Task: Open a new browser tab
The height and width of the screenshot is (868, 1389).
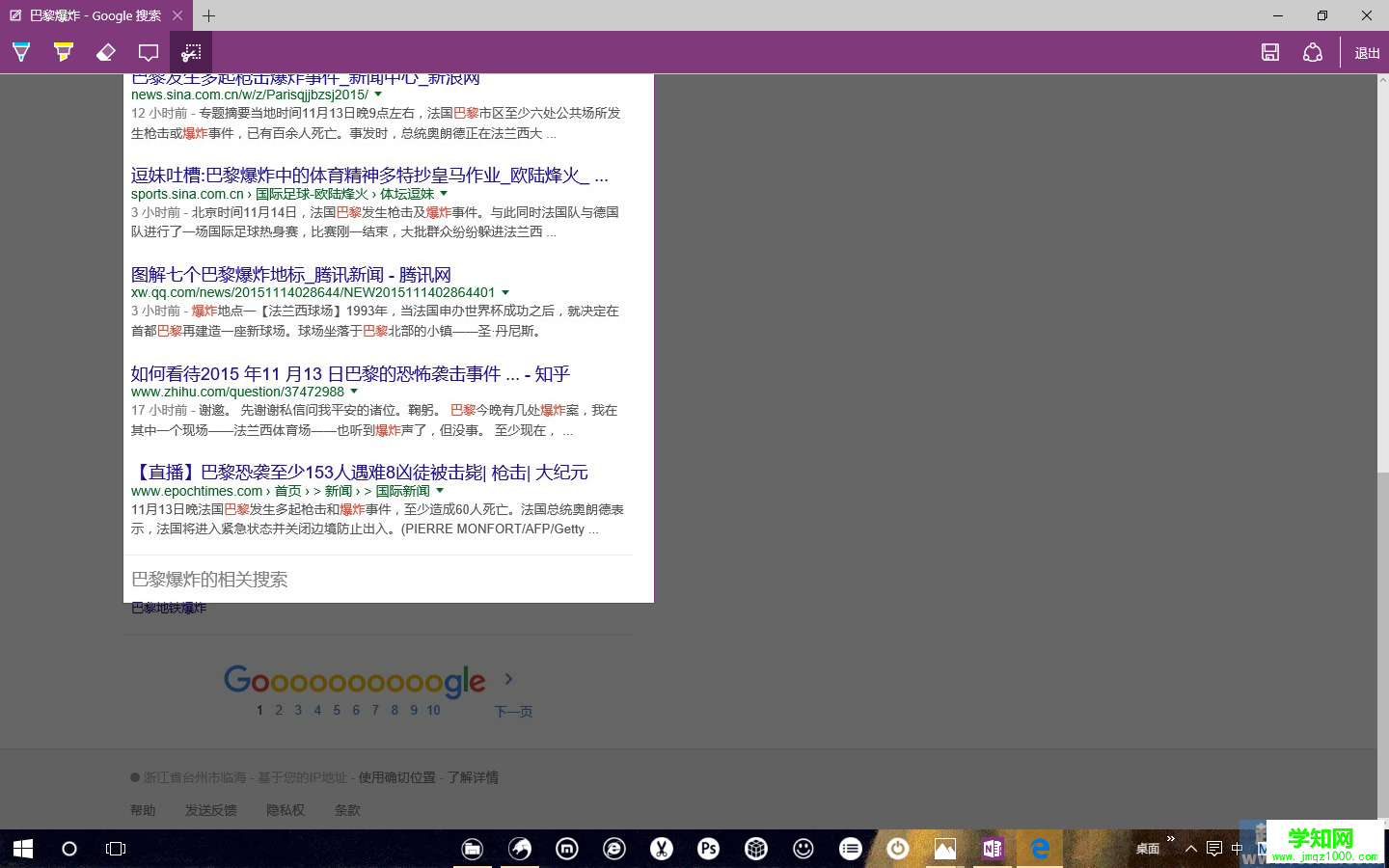Action: (208, 15)
